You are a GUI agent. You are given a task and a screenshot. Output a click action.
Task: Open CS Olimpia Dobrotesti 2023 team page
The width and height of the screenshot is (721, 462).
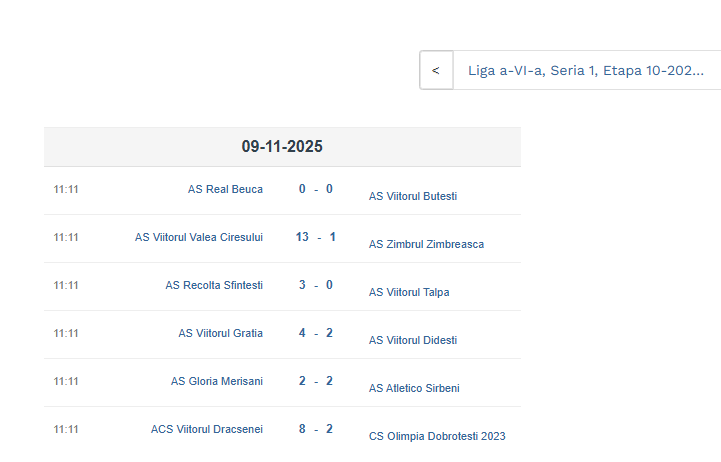tap(437, 436)
